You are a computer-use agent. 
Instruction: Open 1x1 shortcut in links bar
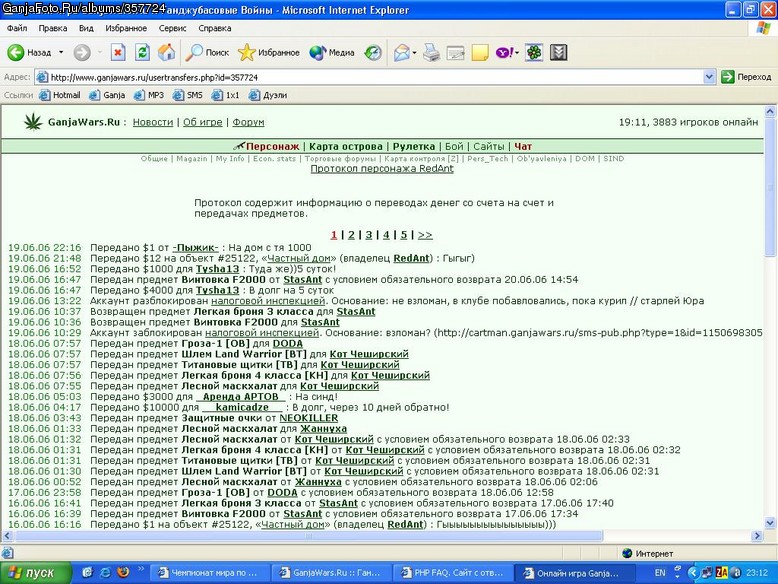click(x=225, y=95)
